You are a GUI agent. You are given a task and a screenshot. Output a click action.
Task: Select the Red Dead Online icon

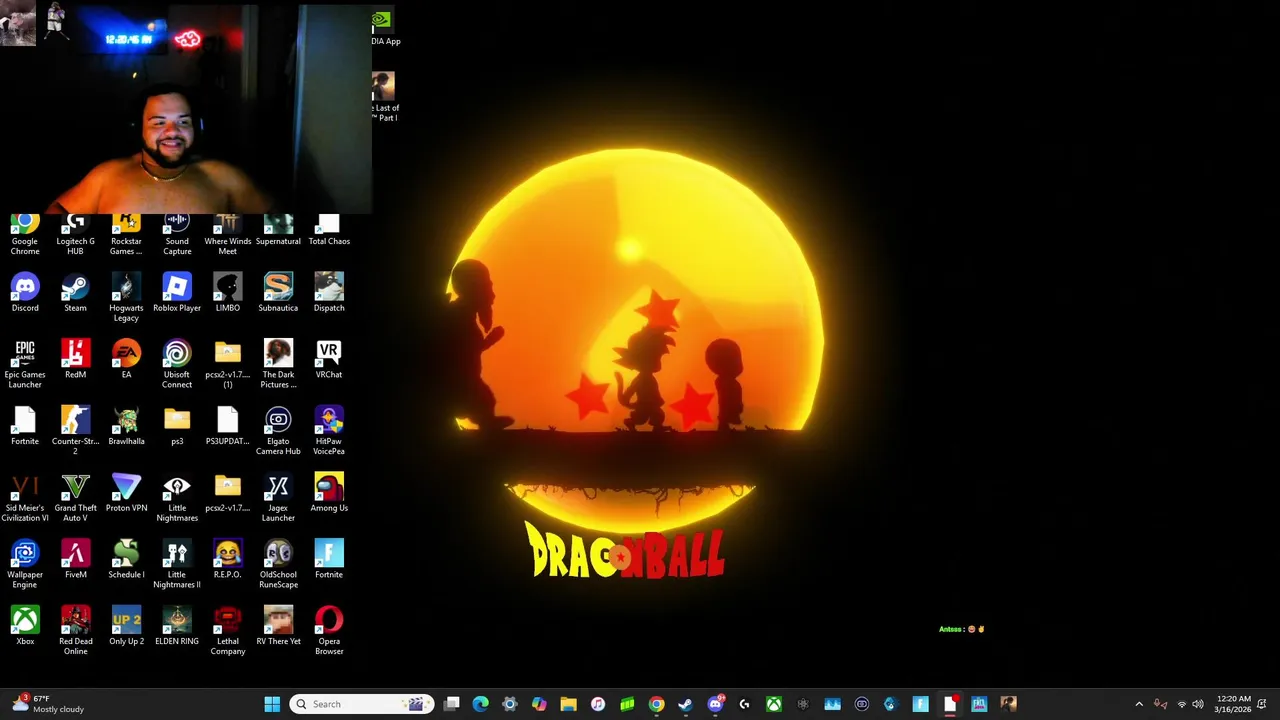pyautogui.click(x=75, y=632)
